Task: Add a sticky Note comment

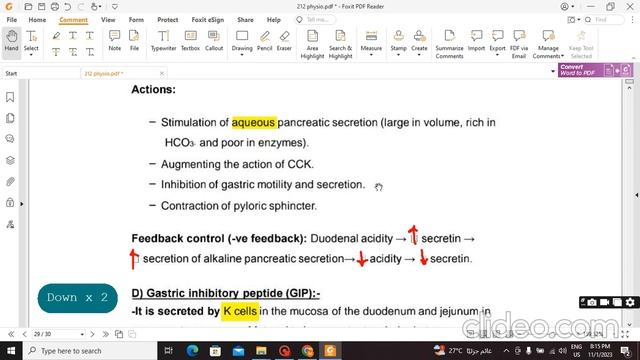Action: pyautogui.click(x=115, y=41)
